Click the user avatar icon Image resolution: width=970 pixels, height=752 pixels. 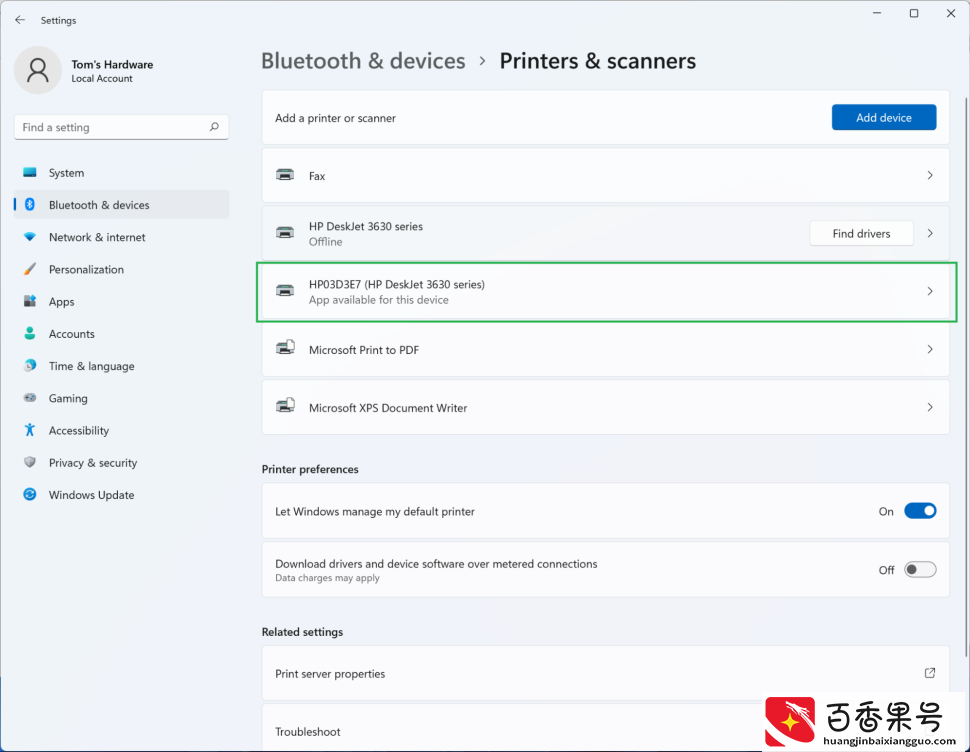[x=38, y=70]
